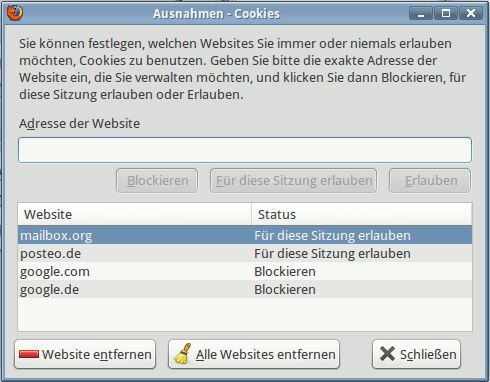Click status cell of mailbox.org row
The width and height of the screenshot is (490, 382).
[x=332, y=235]
